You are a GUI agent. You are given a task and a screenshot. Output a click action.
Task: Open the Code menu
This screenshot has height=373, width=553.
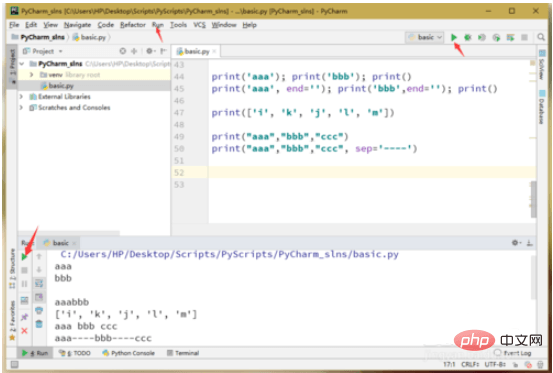tap(106, 25)
